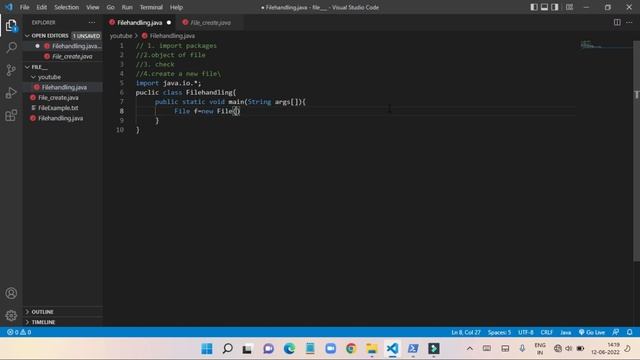Open the Search view in activity bar
Image resolution: width=640 pixels, height=360 pixels.
coord(11,48)
